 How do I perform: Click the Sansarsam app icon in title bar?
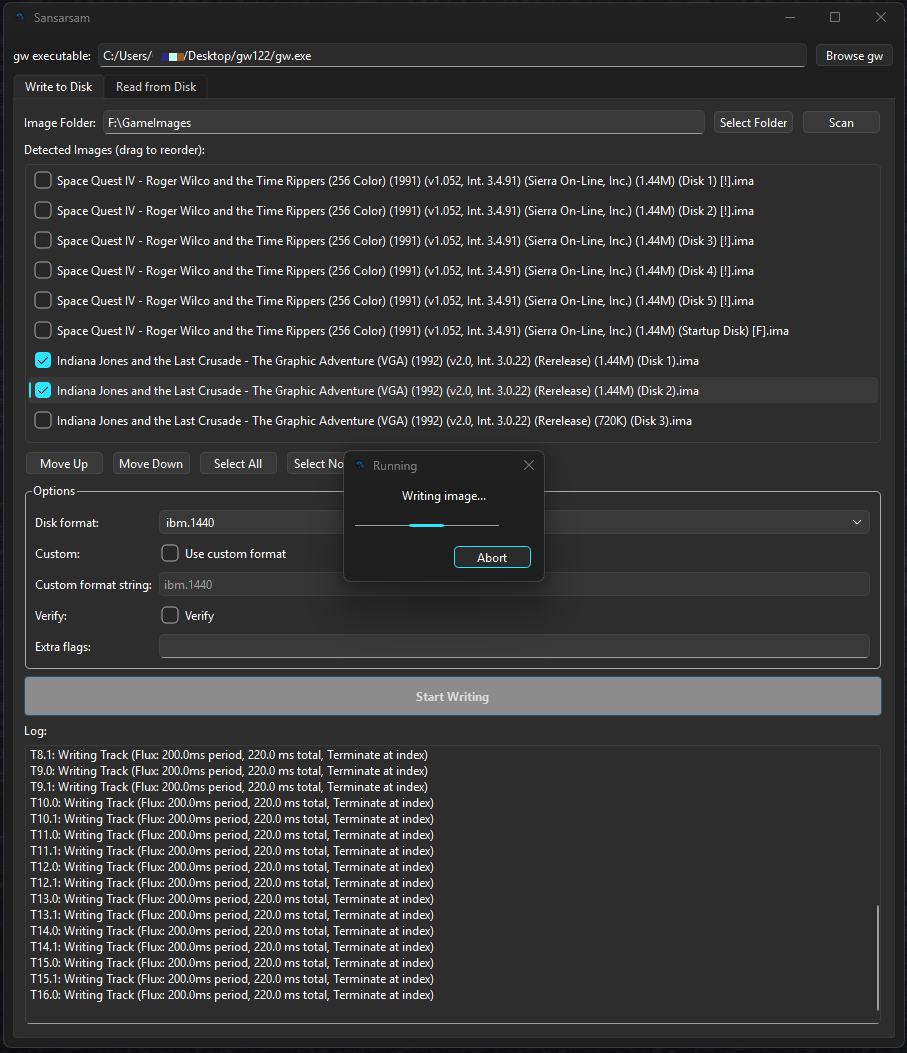(20, 17)
